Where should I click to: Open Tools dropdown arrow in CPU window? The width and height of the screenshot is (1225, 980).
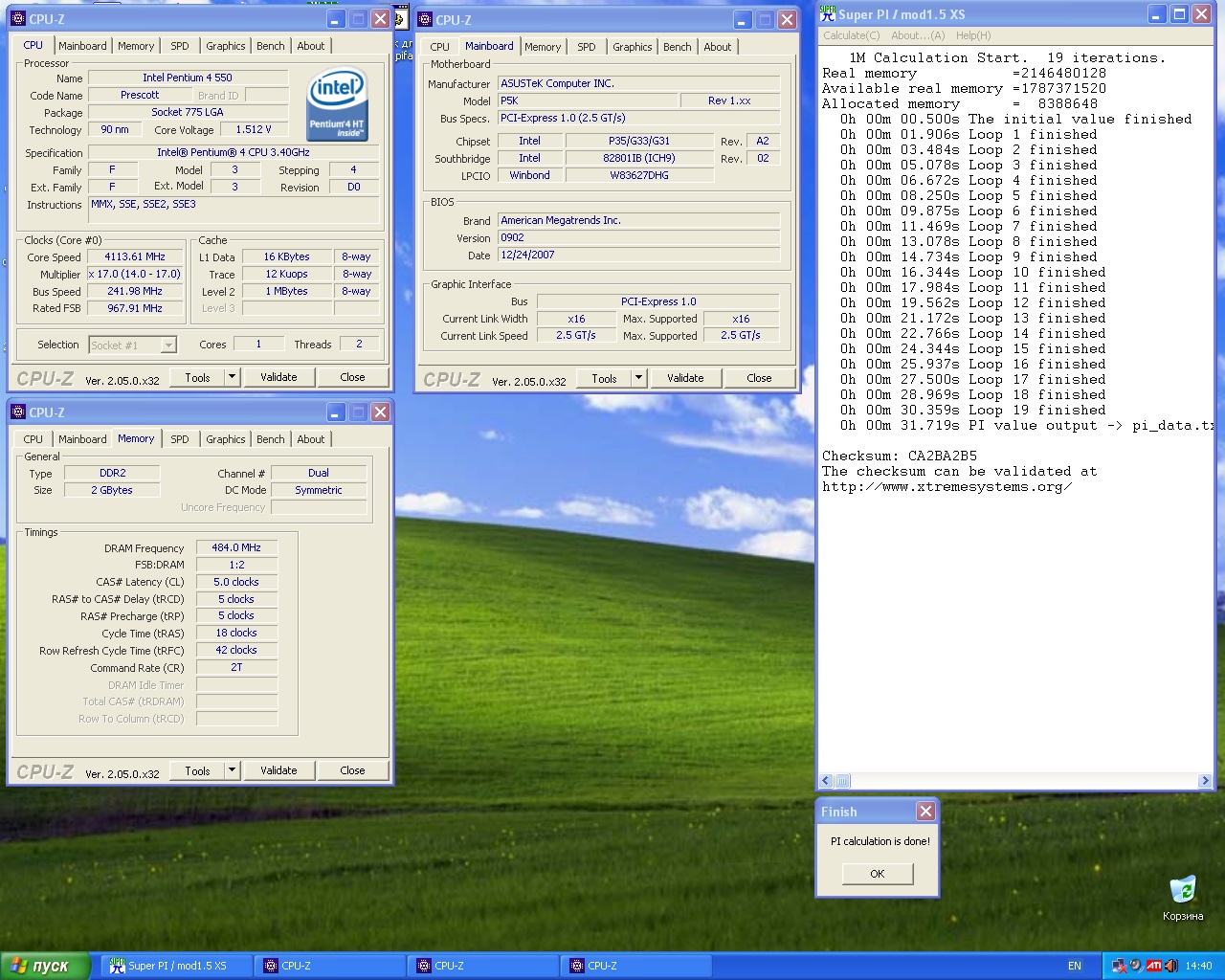(232, 377)
